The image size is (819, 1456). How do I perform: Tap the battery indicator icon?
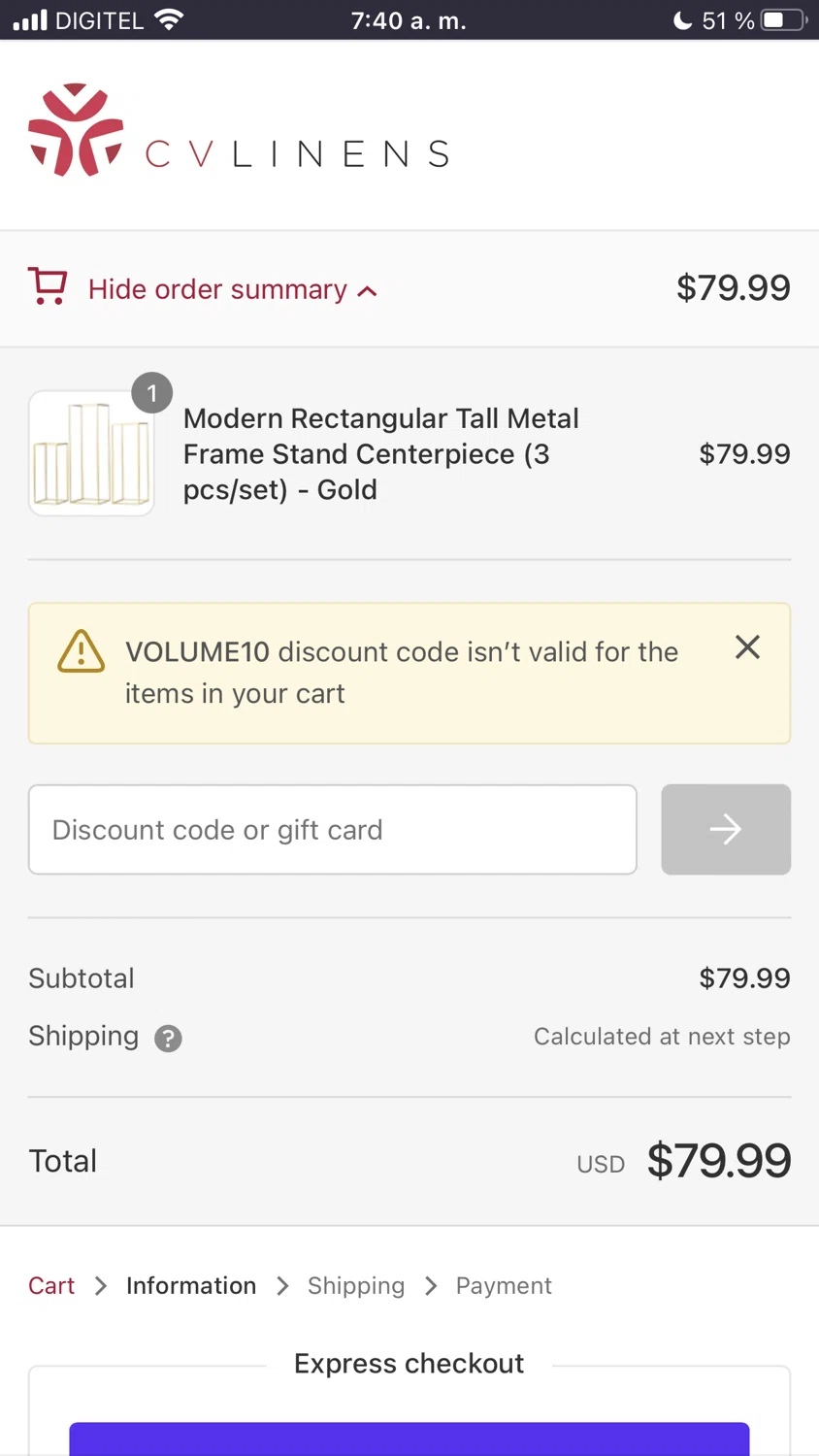(x=783, y=20)
